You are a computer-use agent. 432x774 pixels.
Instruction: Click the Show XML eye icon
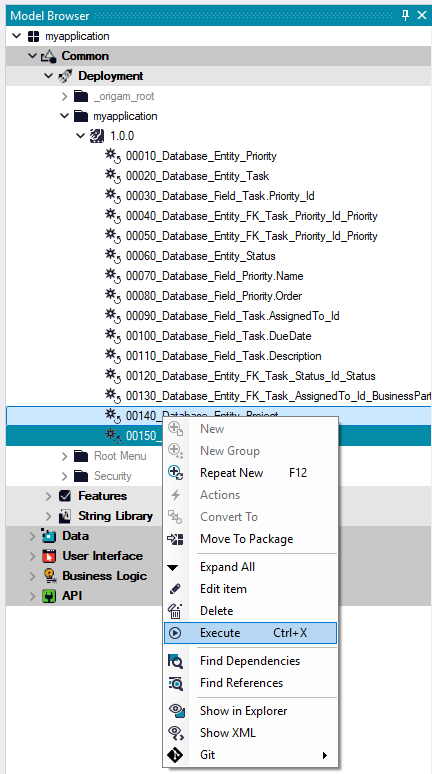coord(176,733)
